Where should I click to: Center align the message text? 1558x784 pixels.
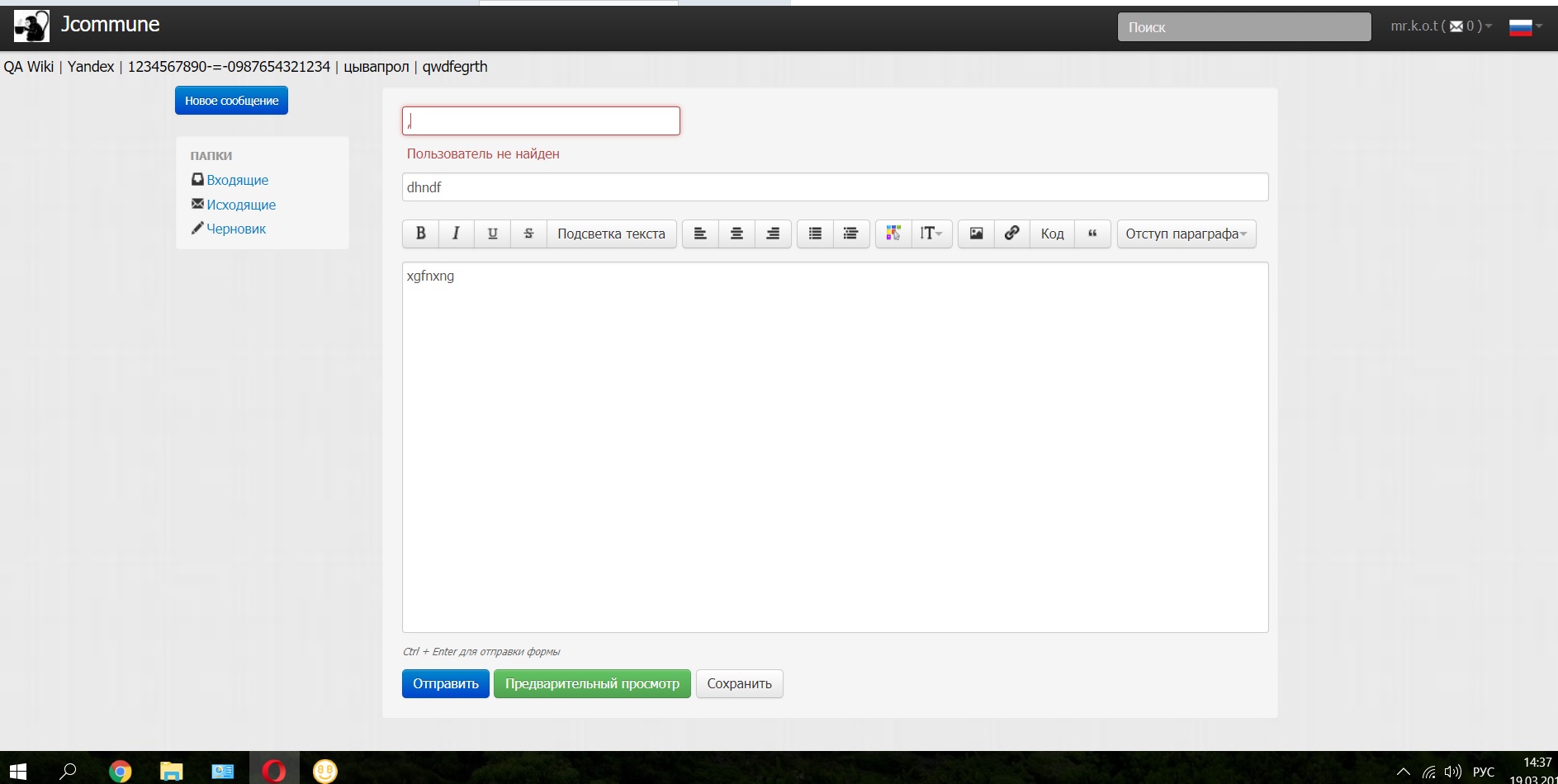[x=736, y=234]
